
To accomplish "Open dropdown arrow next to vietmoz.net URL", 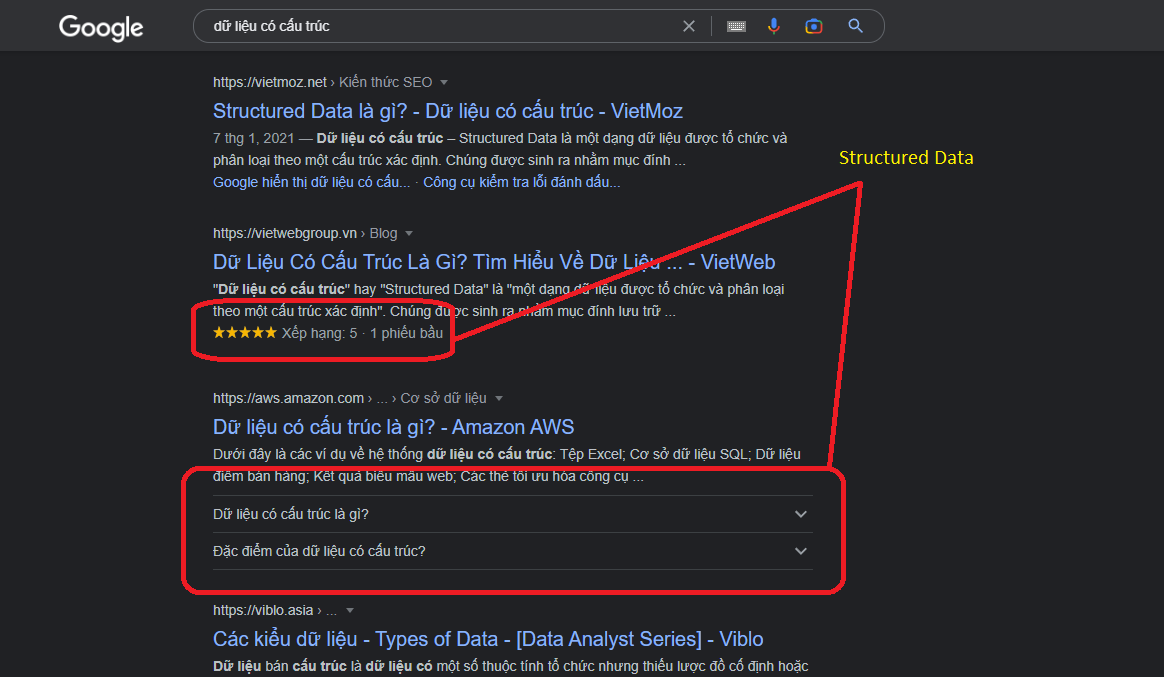I will pos(444,82).
